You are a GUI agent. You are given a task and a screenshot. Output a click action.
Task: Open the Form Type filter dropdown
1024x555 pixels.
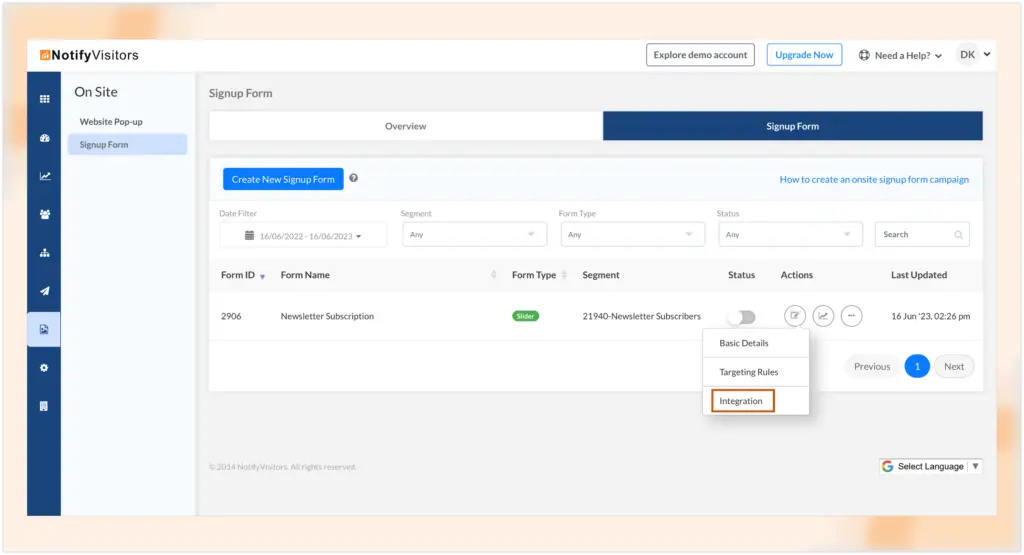coord(632,235)
